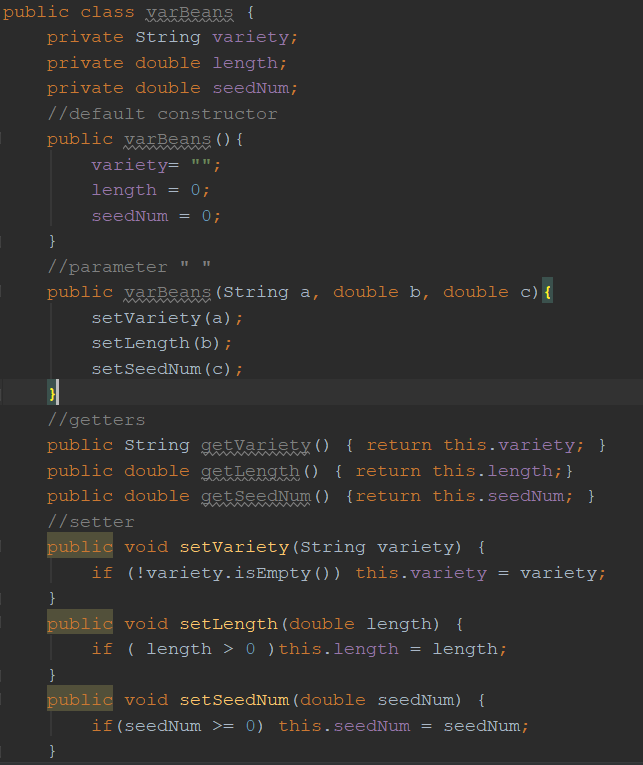643x765 pixels.
Task: Click 'return this.variety;' in getVariety
Action: coord(475,445)
